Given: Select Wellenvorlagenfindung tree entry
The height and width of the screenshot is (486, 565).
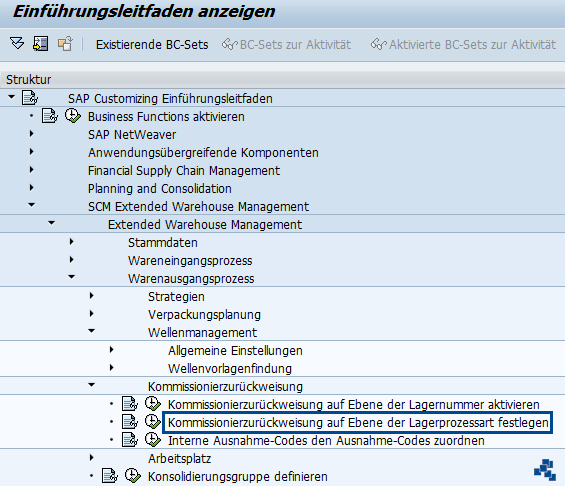Looking at the screenshot, I should [x=230, y=369].
